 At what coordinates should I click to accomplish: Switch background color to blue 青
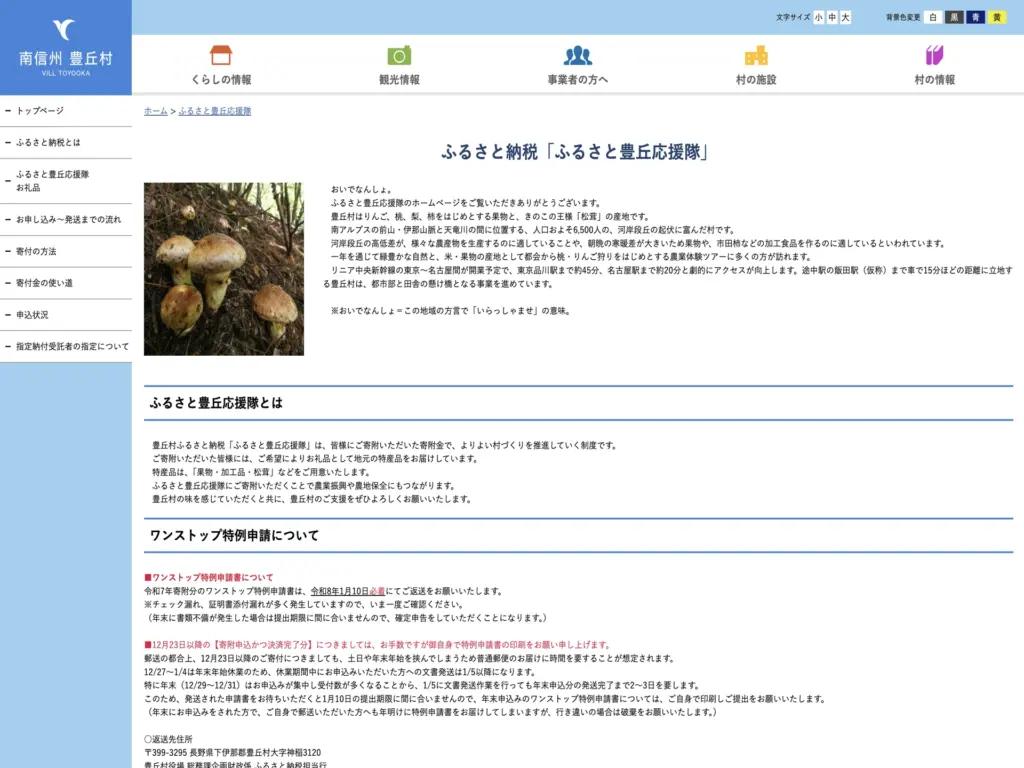(976, 18)
